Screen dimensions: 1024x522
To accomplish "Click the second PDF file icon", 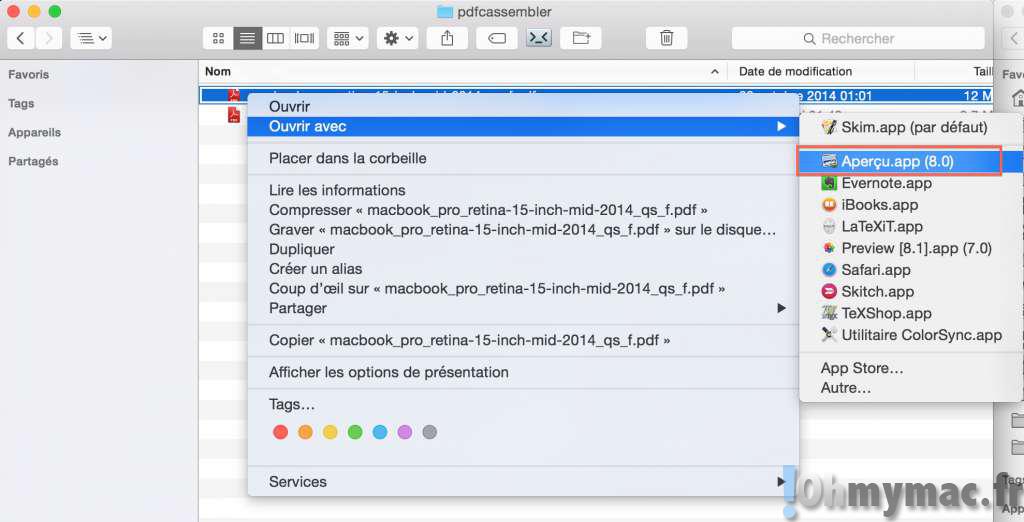I will pyautogui.click(x=234, y=115).
